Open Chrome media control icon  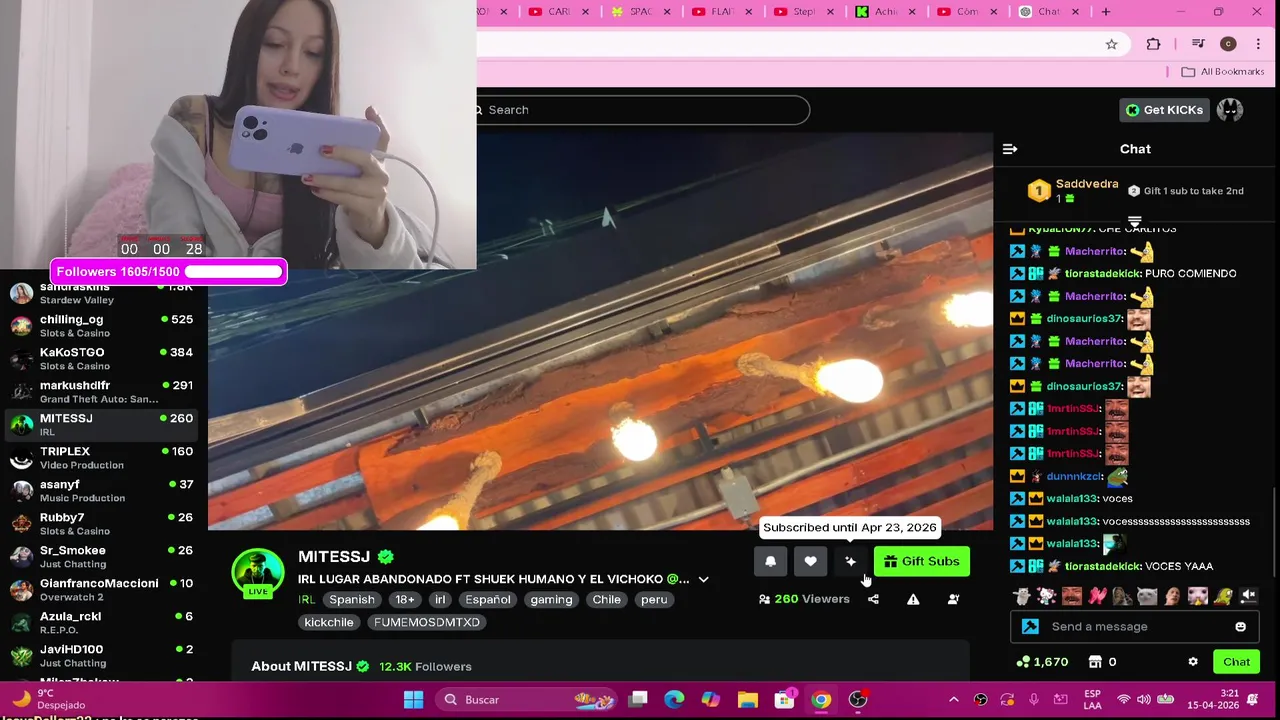pyautogui.click(x=1198, y=44)
